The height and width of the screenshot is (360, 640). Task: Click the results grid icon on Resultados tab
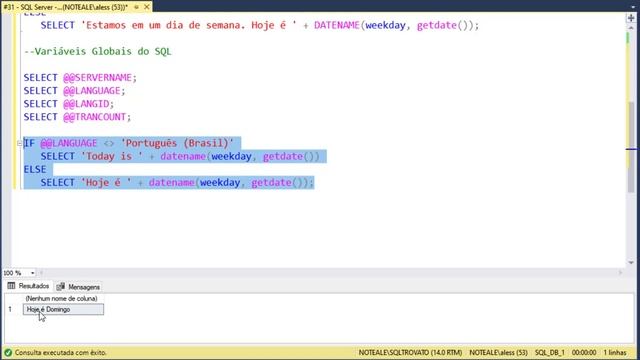(11, 286)
